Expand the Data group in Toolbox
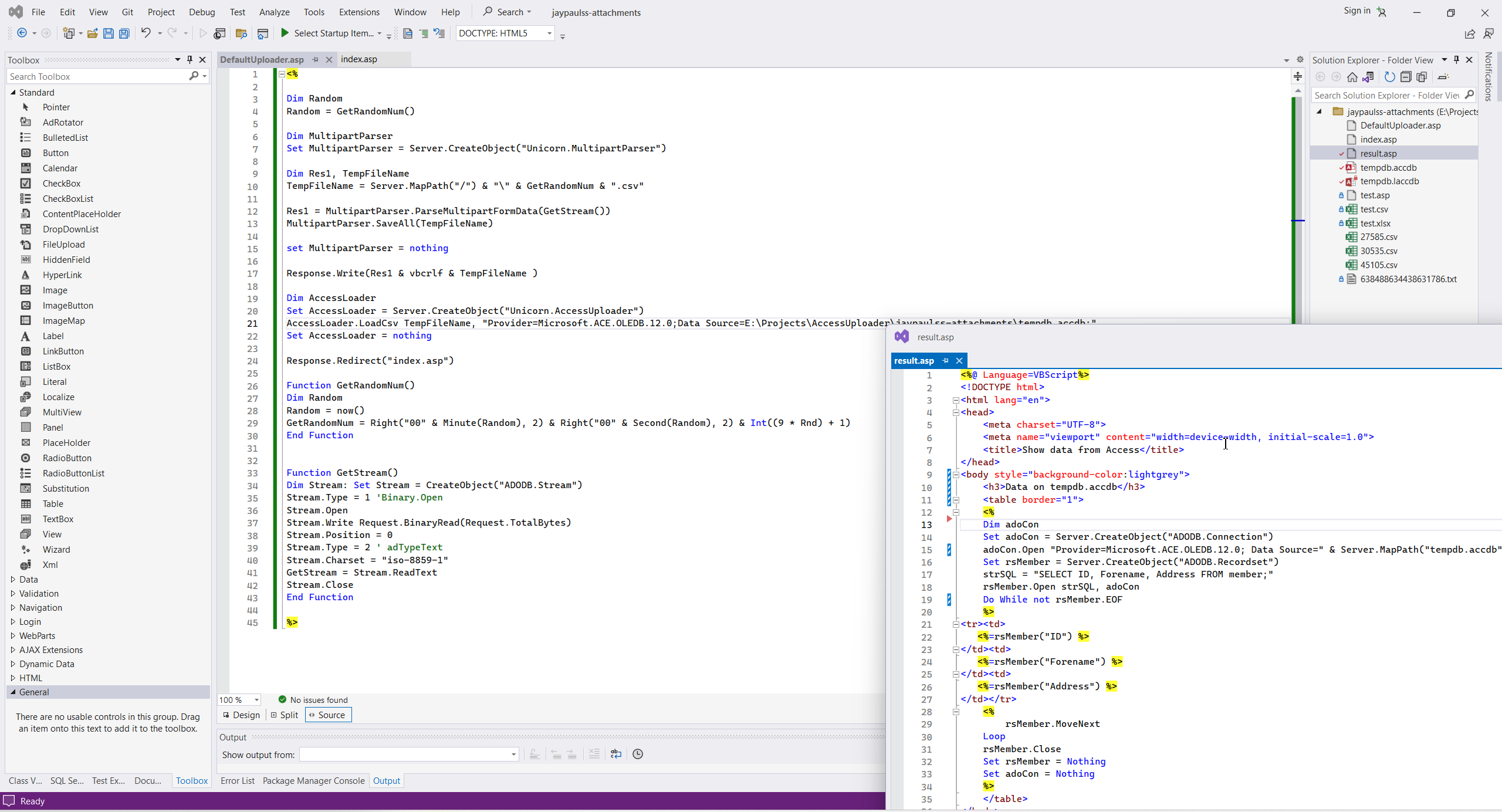Viewport: 1502px width, 812px height. 13,579
